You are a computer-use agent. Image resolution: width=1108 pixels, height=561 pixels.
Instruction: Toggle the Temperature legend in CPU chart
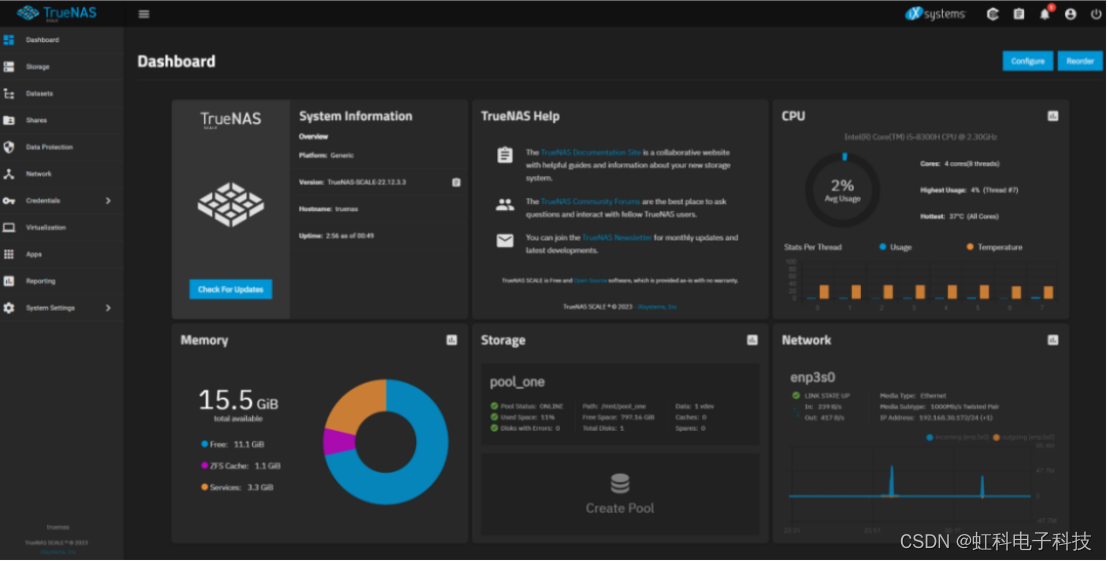tap(994, 247)
